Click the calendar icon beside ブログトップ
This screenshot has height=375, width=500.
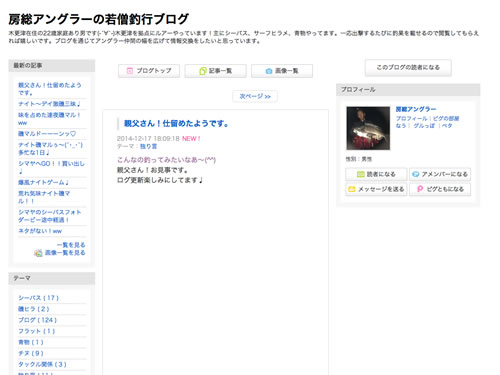click(130, 71)
